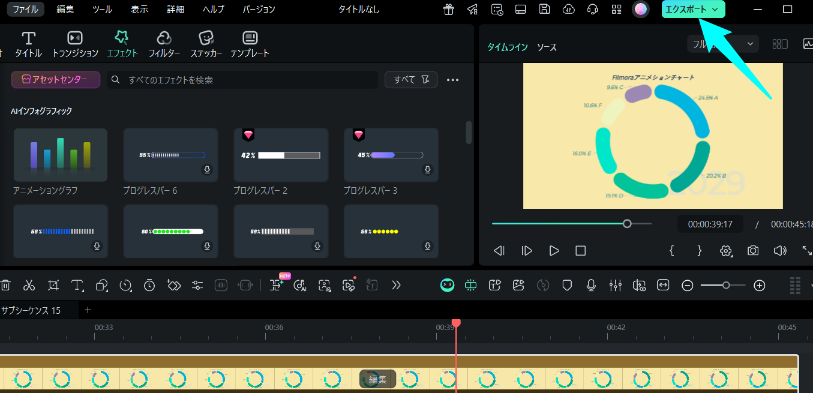Toggle the green auto-ripple timeline button
This screenshot has height=393, width=813.
coord(471,285)
